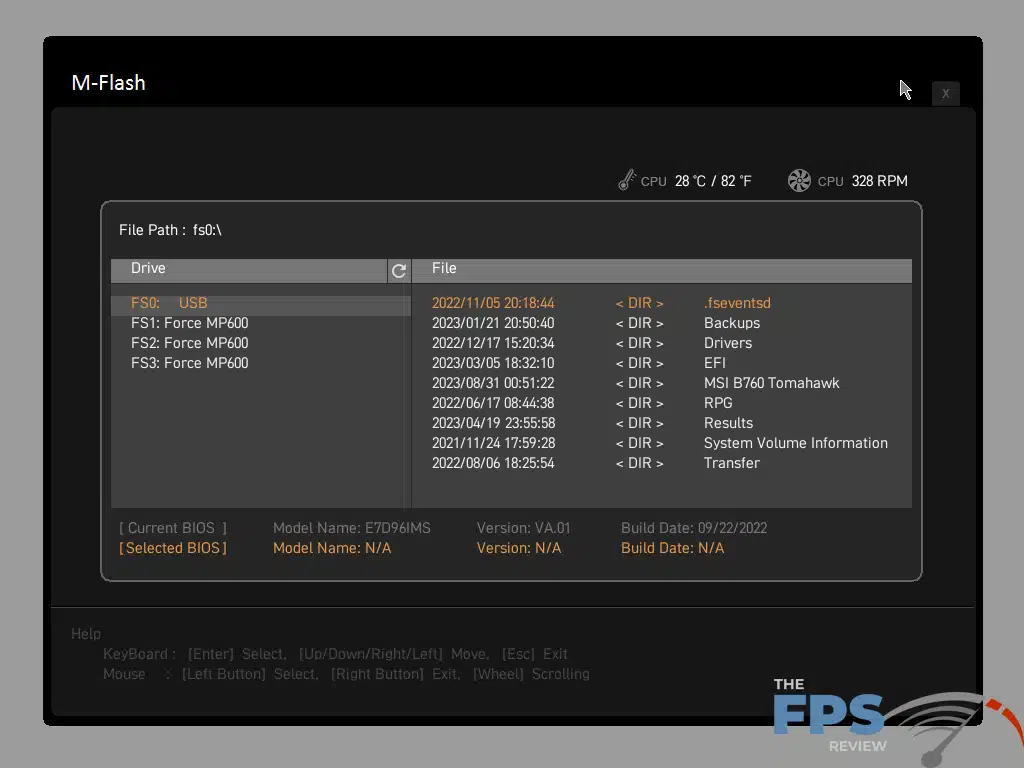
Task: Click the Help label
Action: [86, 633]
